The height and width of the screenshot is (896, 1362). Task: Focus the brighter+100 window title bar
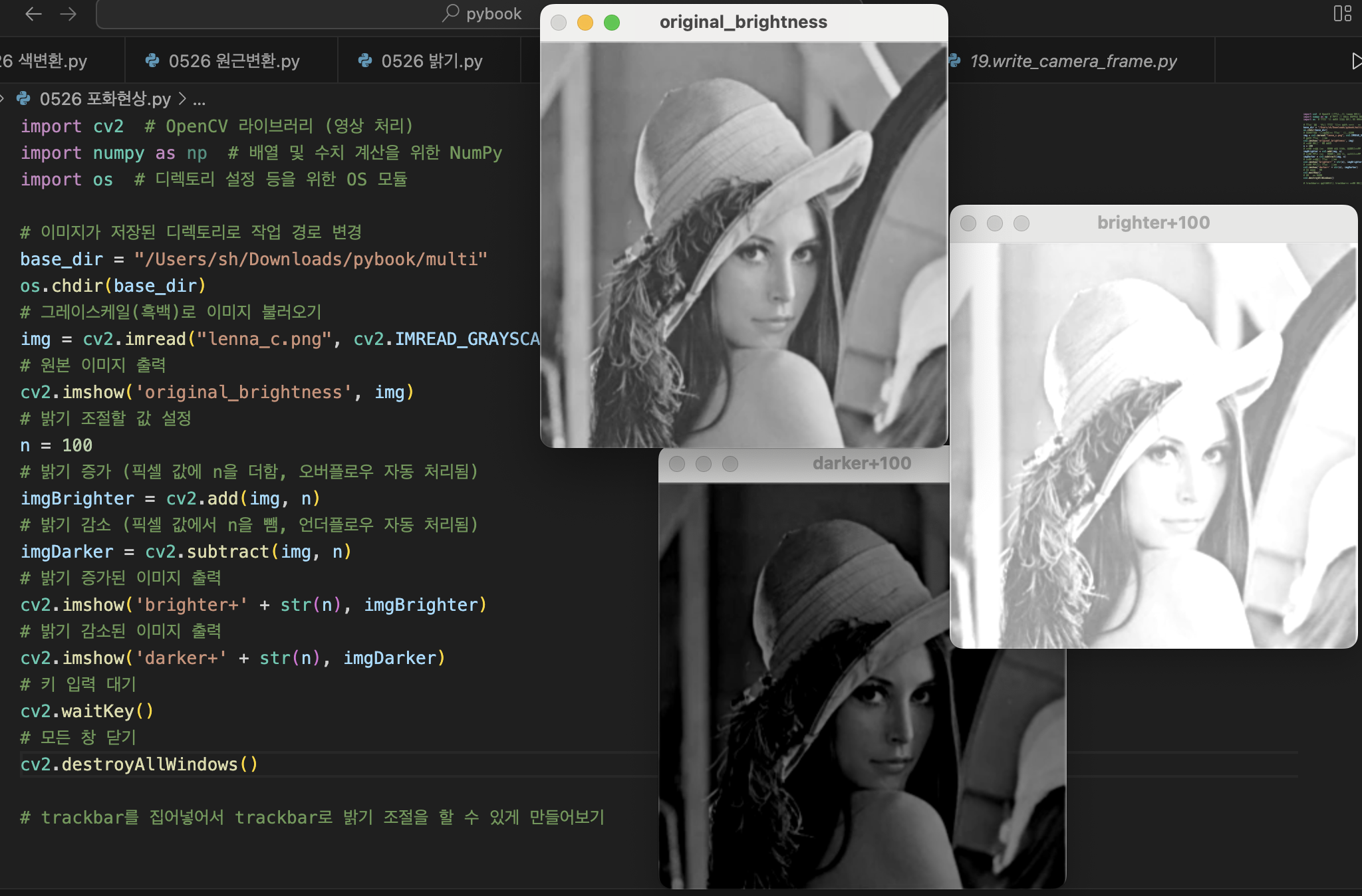point(1153,223)
